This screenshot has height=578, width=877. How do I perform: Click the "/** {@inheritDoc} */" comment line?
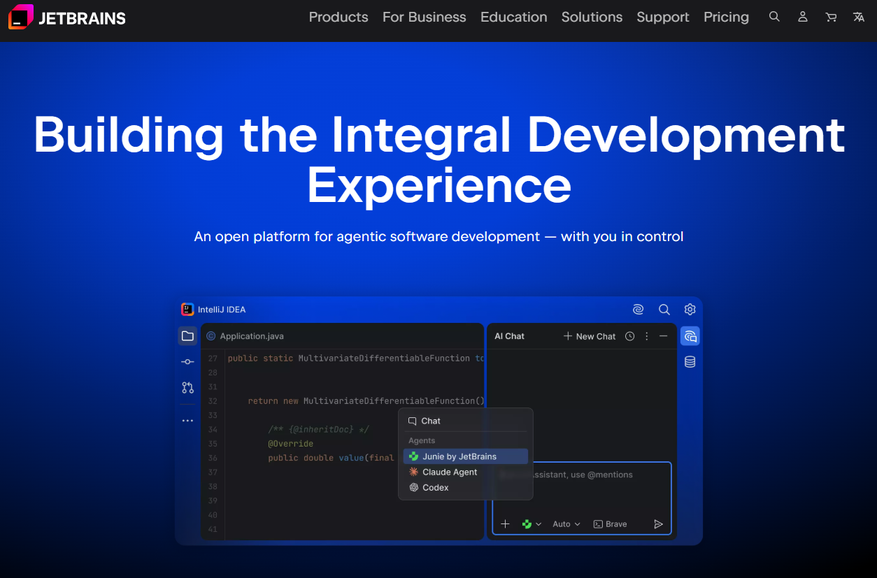[x=318, y=430]
